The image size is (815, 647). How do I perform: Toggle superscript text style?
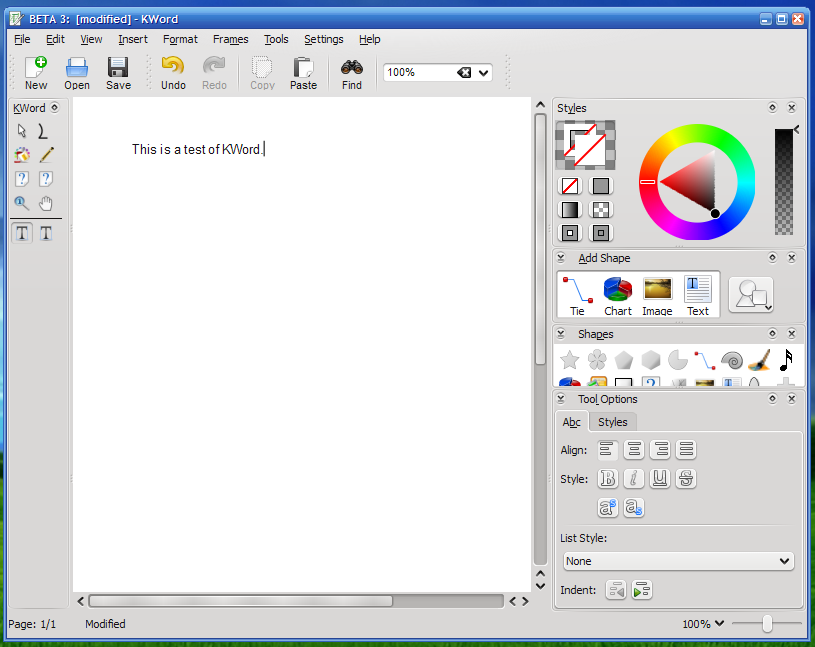608,507
